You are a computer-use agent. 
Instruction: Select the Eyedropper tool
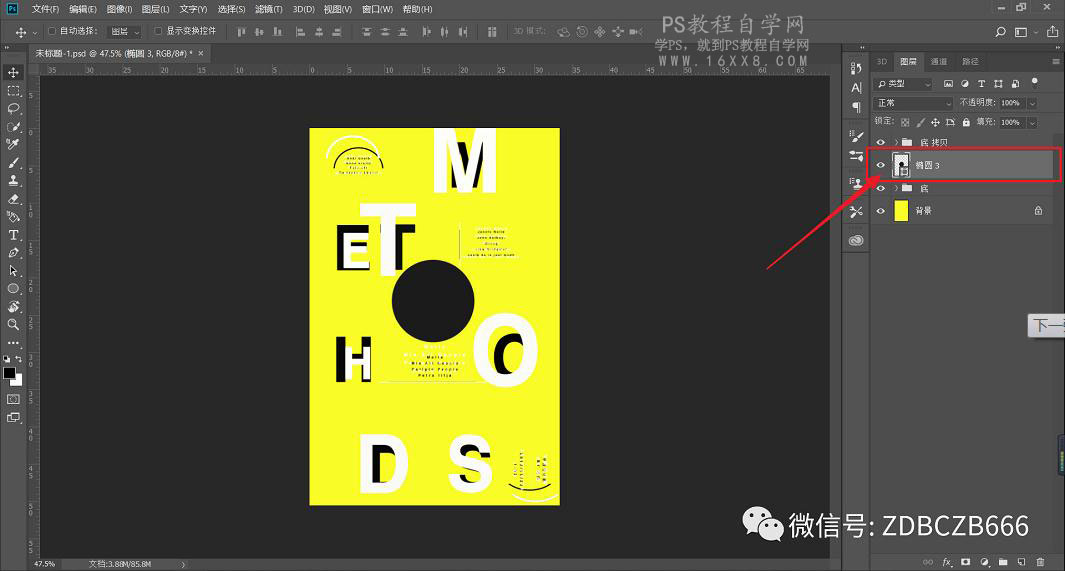point(13,144)
